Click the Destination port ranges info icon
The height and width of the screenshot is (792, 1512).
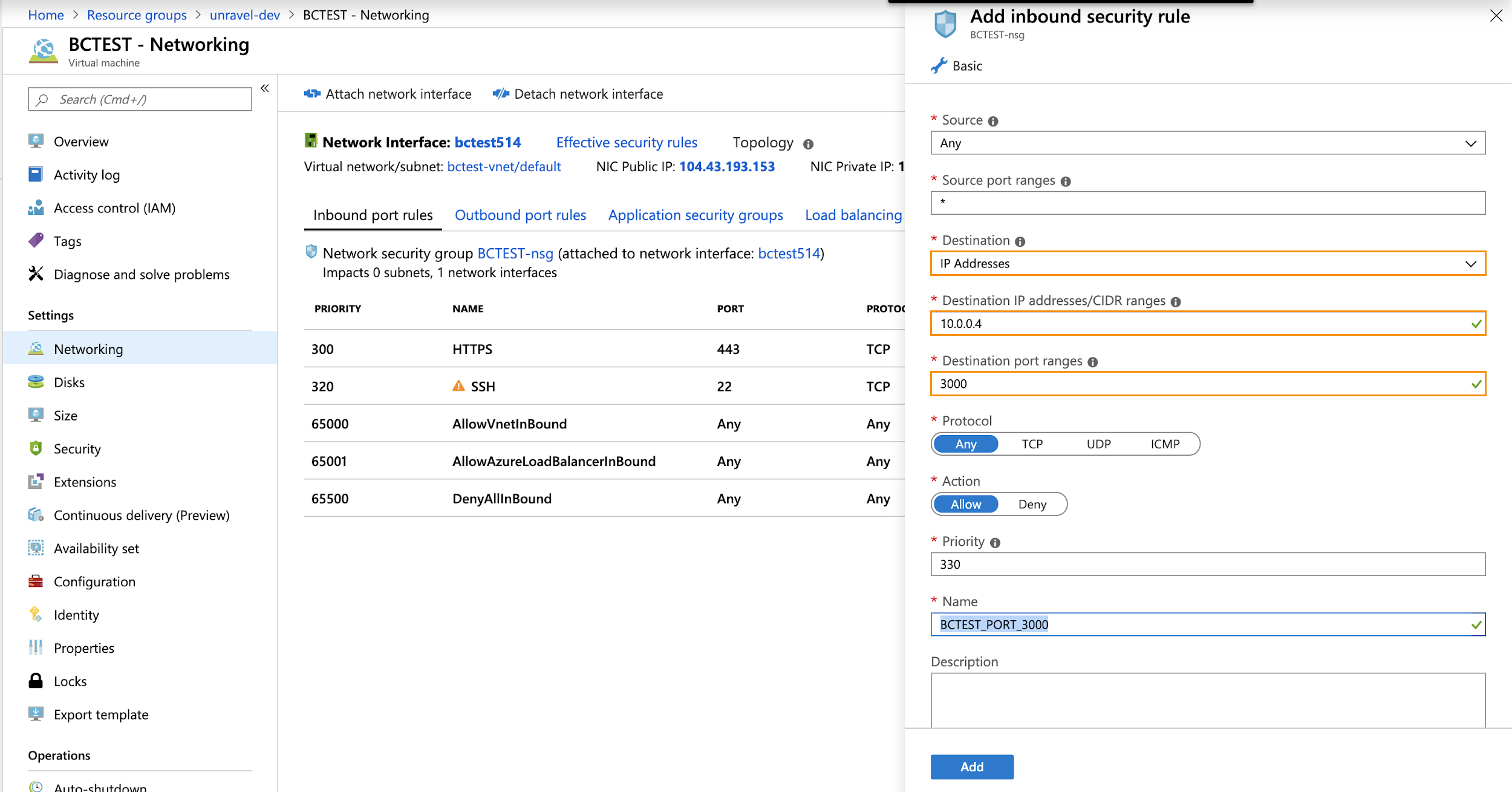1093,362
